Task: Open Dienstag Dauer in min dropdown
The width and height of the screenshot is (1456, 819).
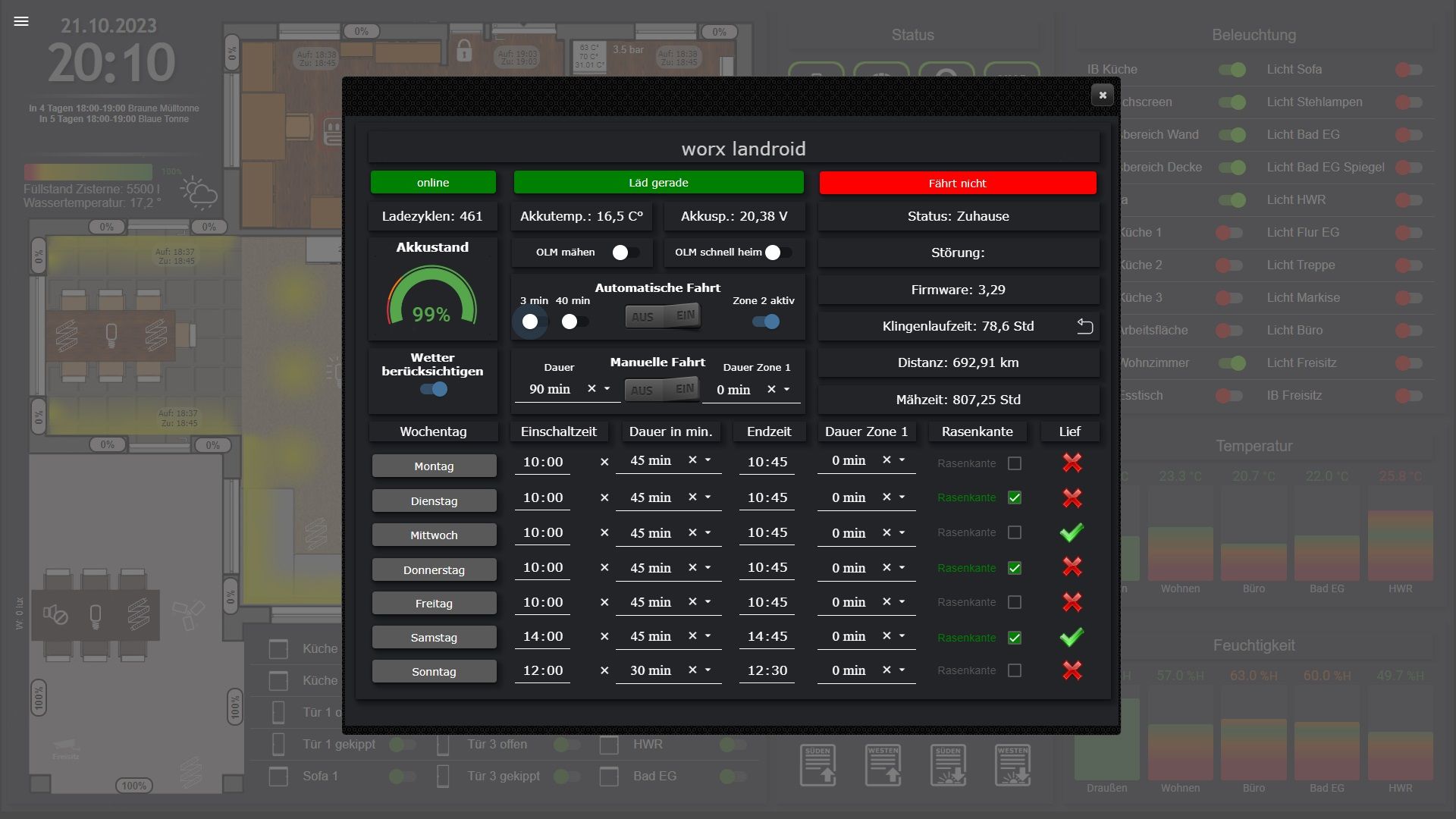Action: point(708,497)
